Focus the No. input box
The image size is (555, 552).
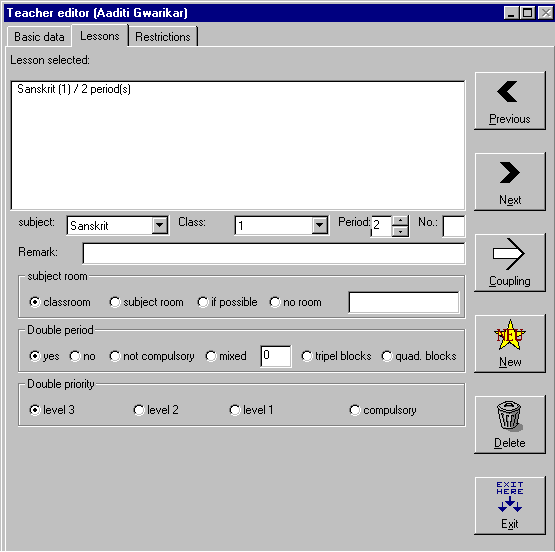(x=453, y=226)
